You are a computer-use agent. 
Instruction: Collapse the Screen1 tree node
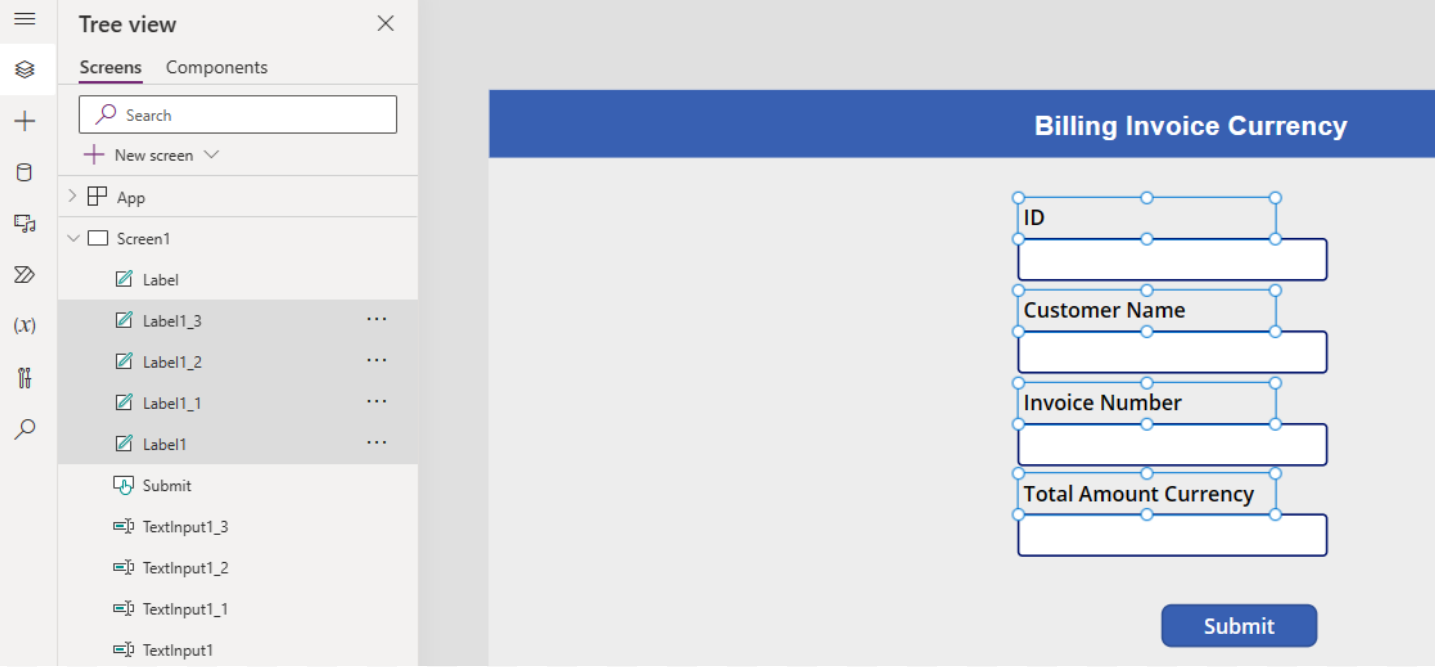coord(72,238)
